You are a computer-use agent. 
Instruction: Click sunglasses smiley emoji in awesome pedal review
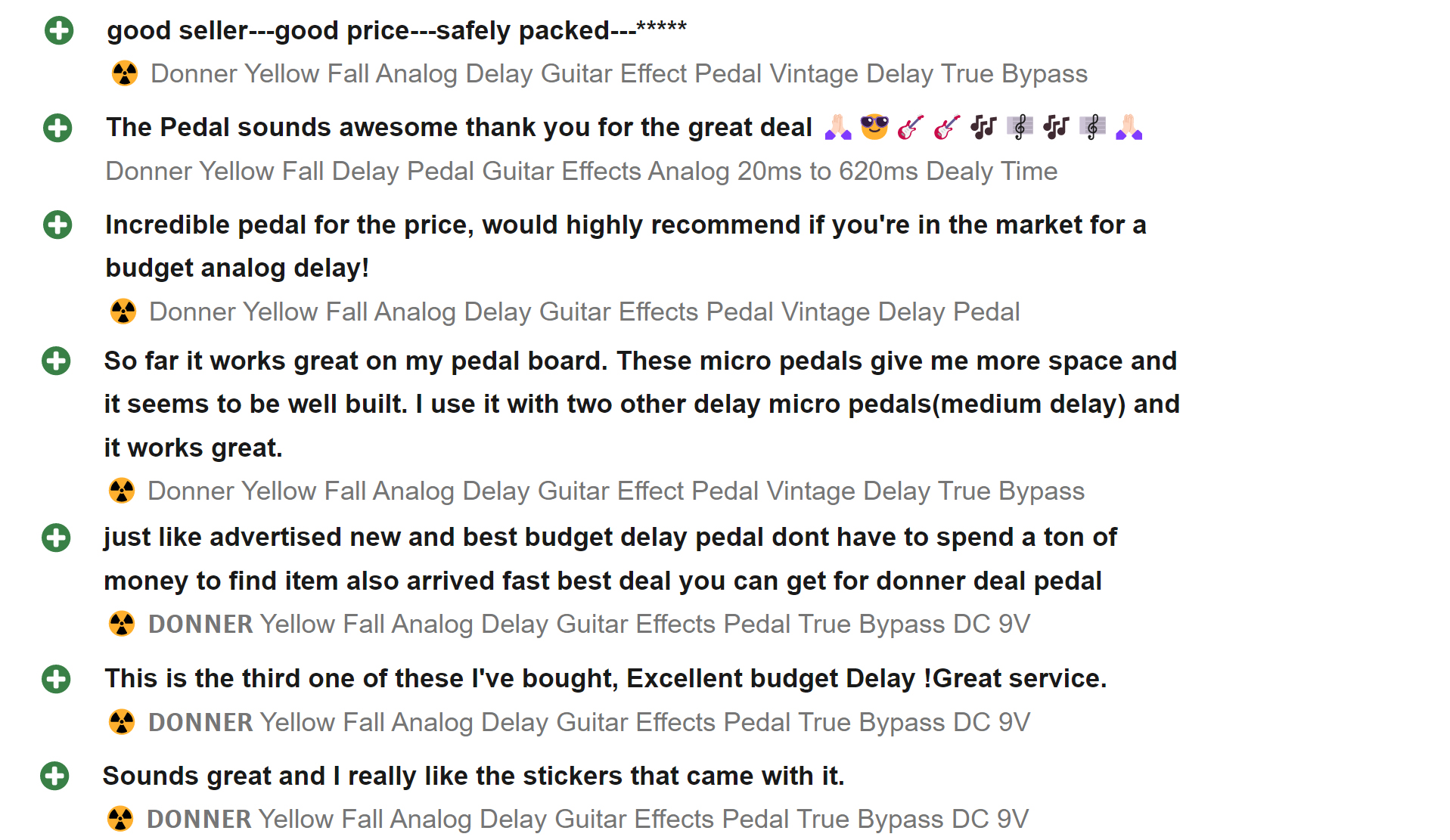click(x=874, y=127)
